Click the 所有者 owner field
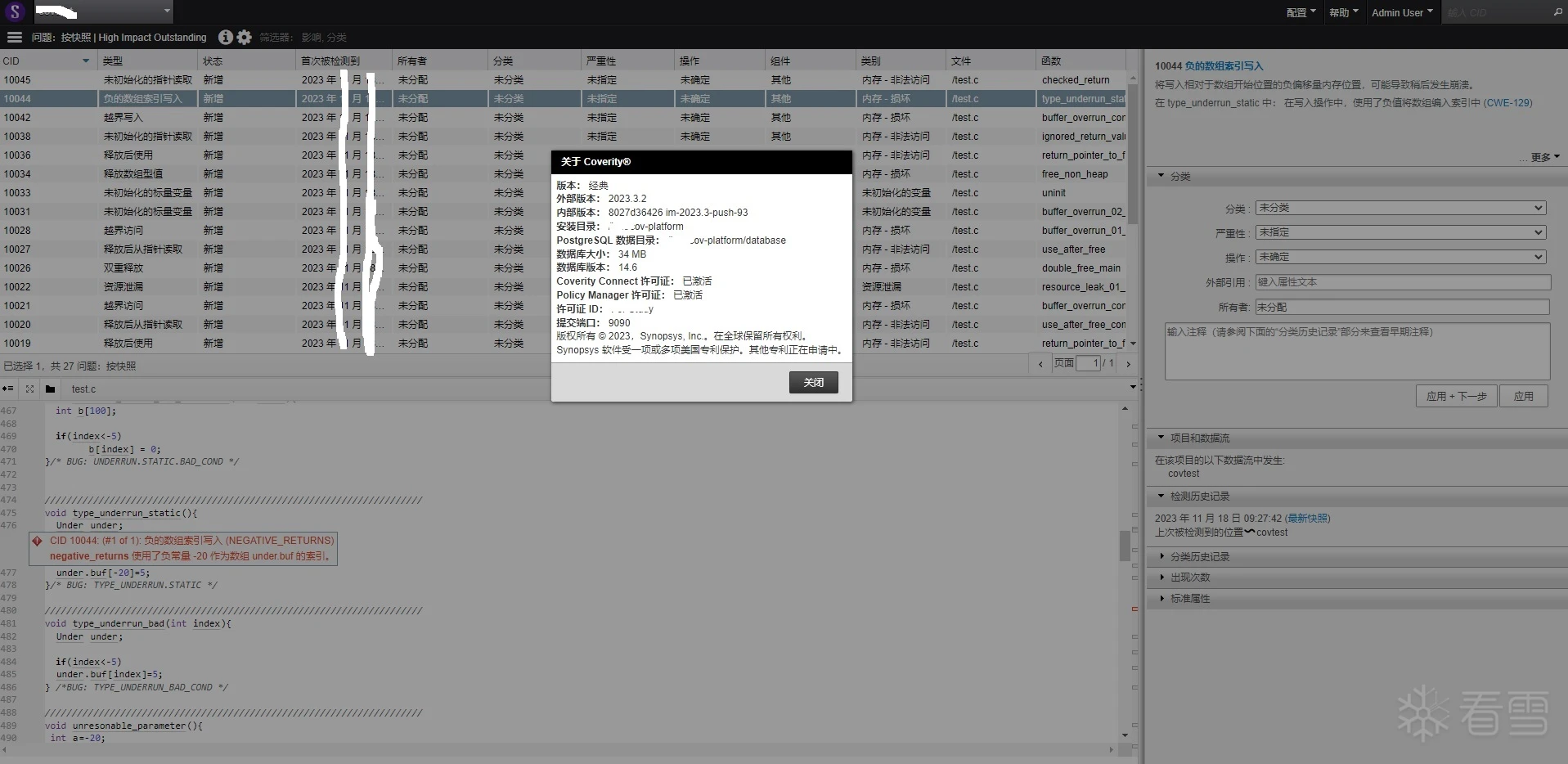Screen dimensions: 1568x764 pos(1402,307)
